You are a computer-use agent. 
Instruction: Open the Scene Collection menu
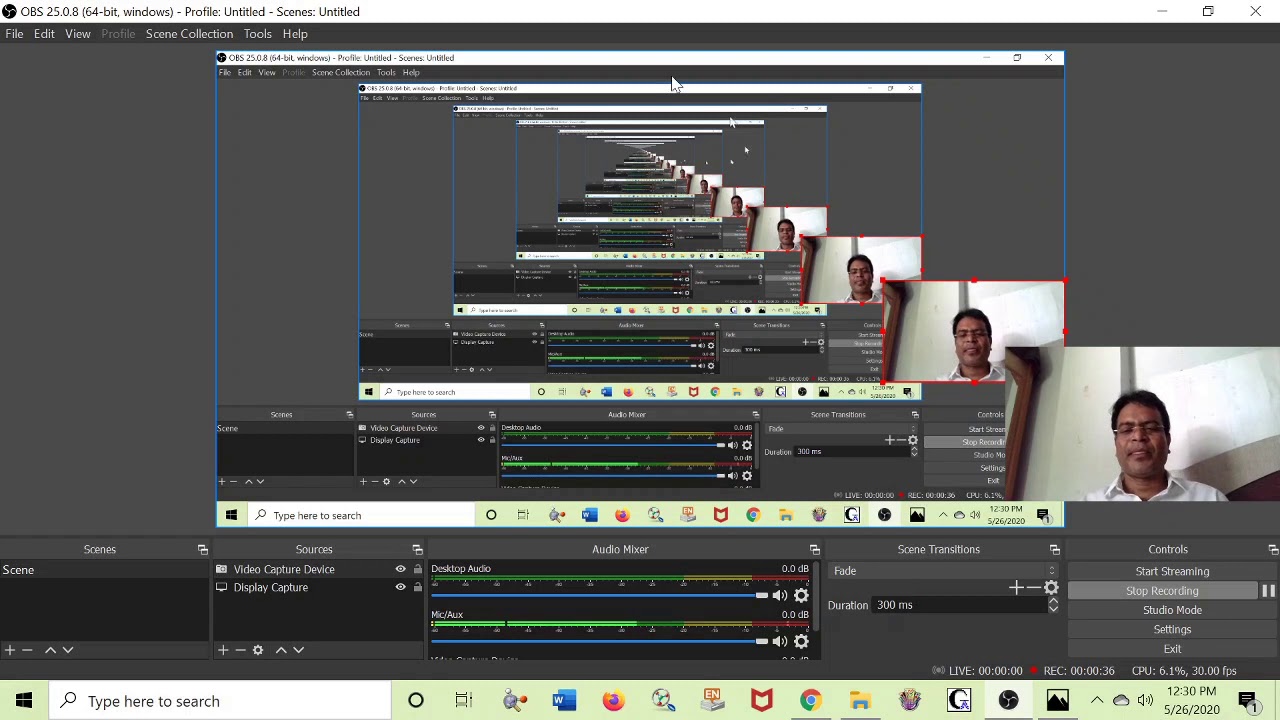[x=189, y=34]
